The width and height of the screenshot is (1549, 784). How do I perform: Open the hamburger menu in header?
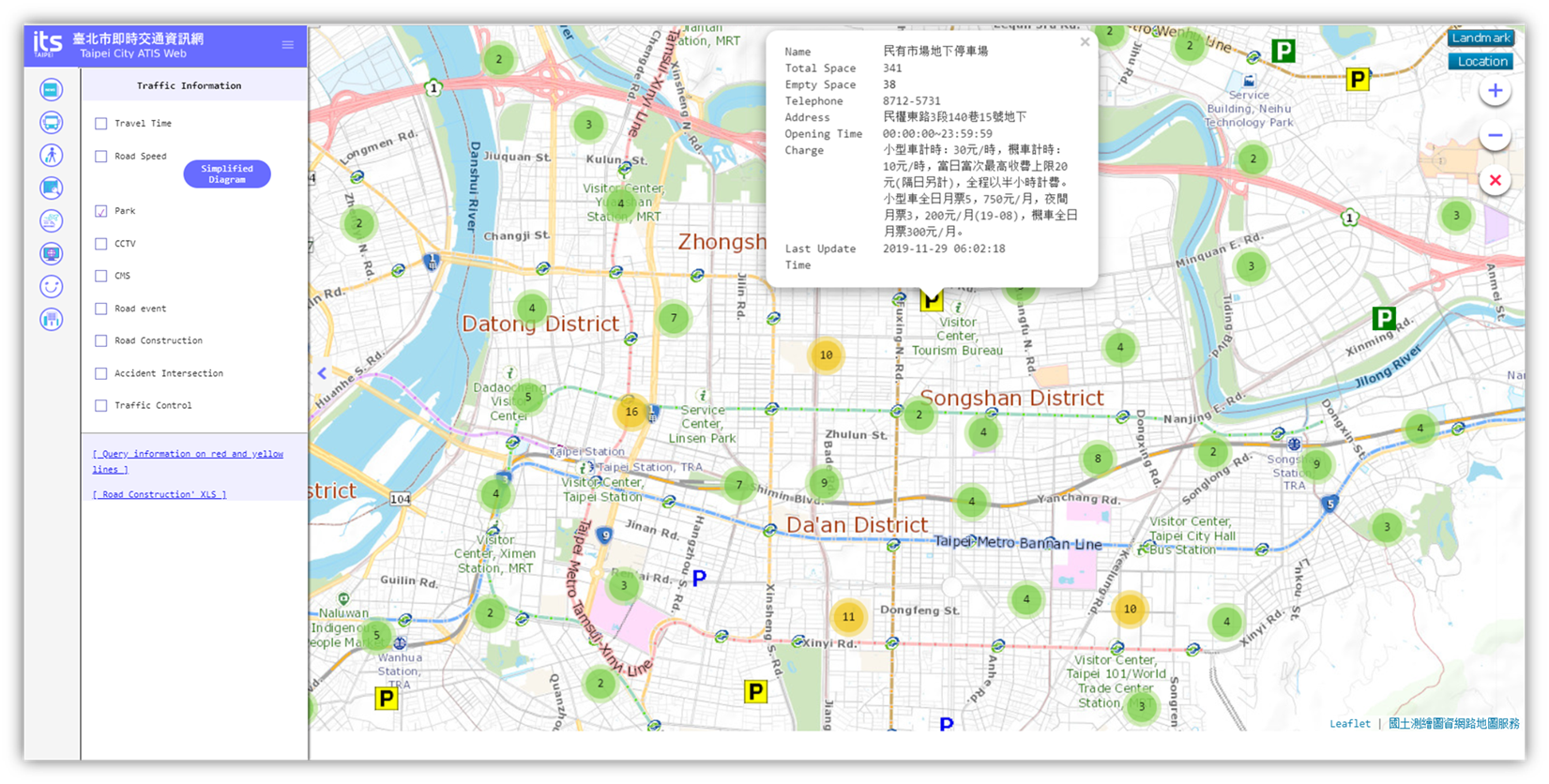(x=288, y=45)
